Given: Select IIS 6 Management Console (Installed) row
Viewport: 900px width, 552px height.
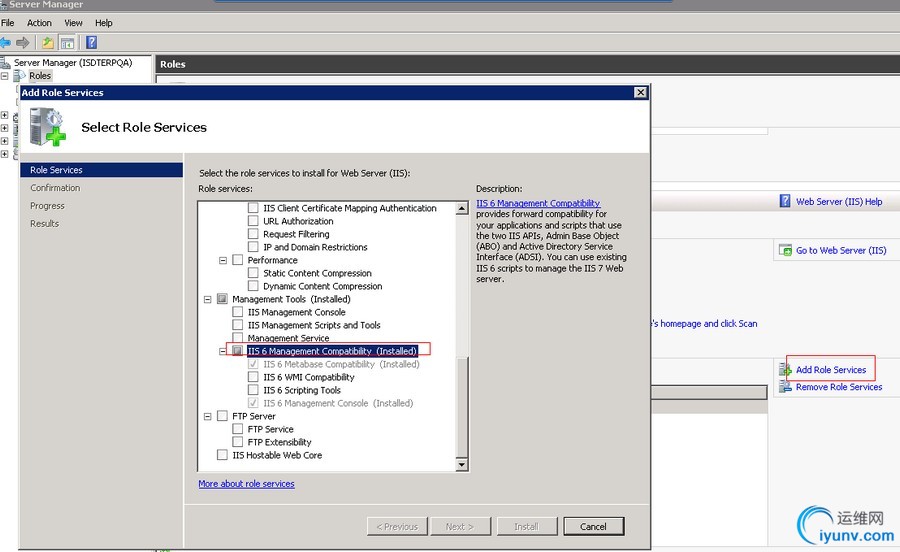Looking at the screenshot, I should (x=338, y=403).
